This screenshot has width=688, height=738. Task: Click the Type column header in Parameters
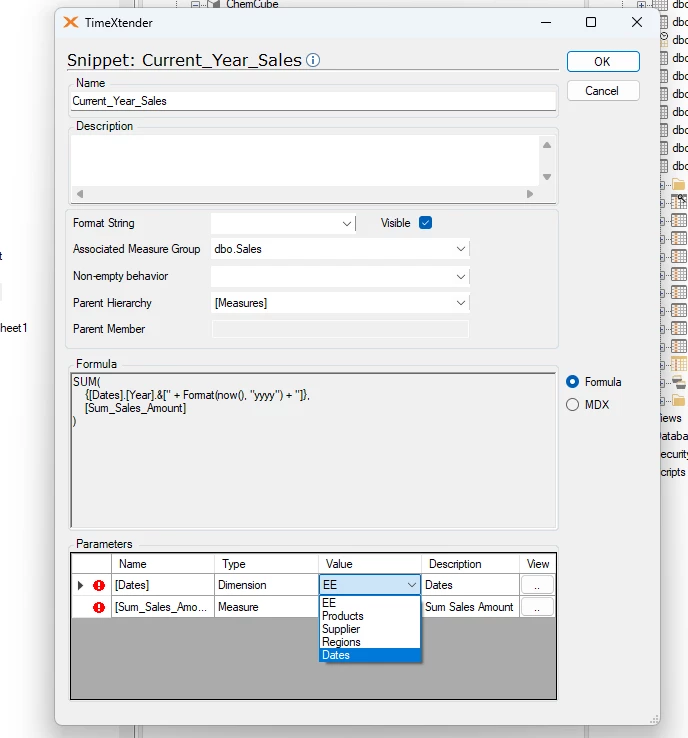[266, 564]
